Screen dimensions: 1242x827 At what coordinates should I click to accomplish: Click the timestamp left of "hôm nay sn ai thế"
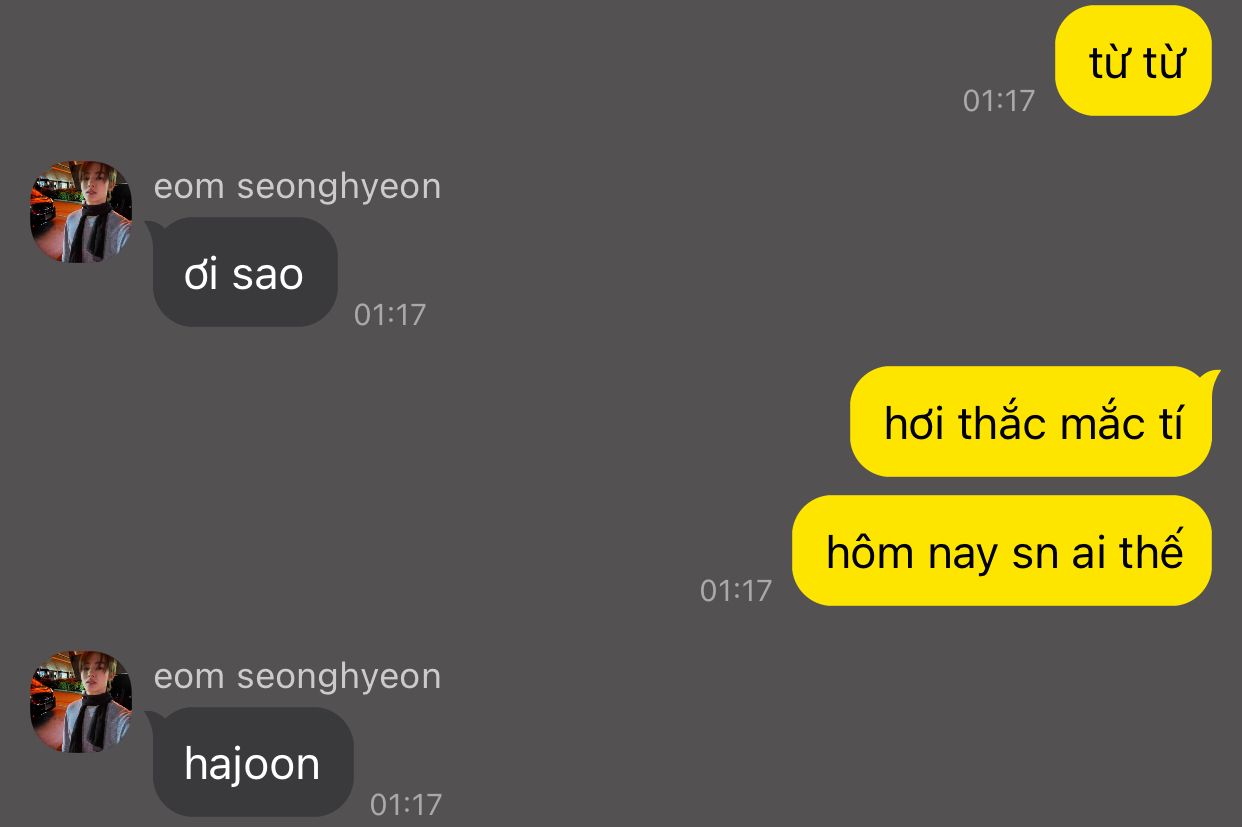[x=736, y=590]
